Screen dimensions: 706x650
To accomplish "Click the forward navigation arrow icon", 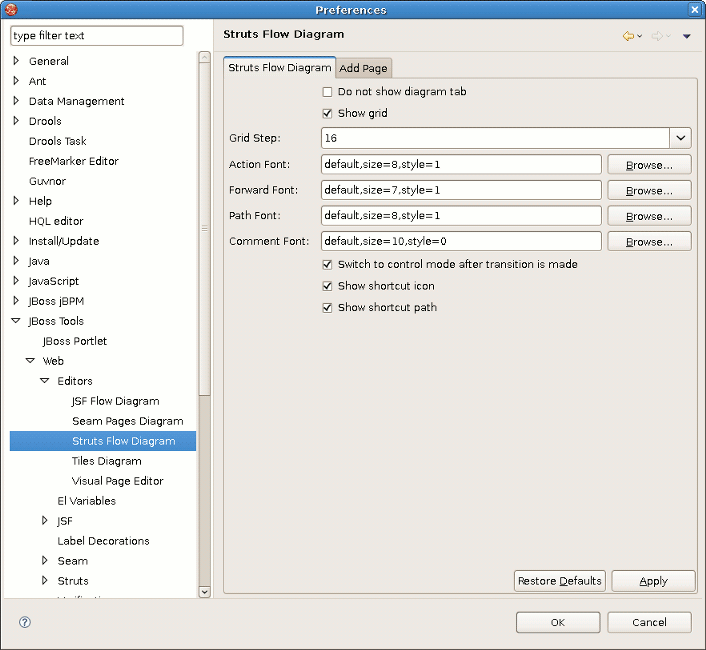I will point(657,36).
